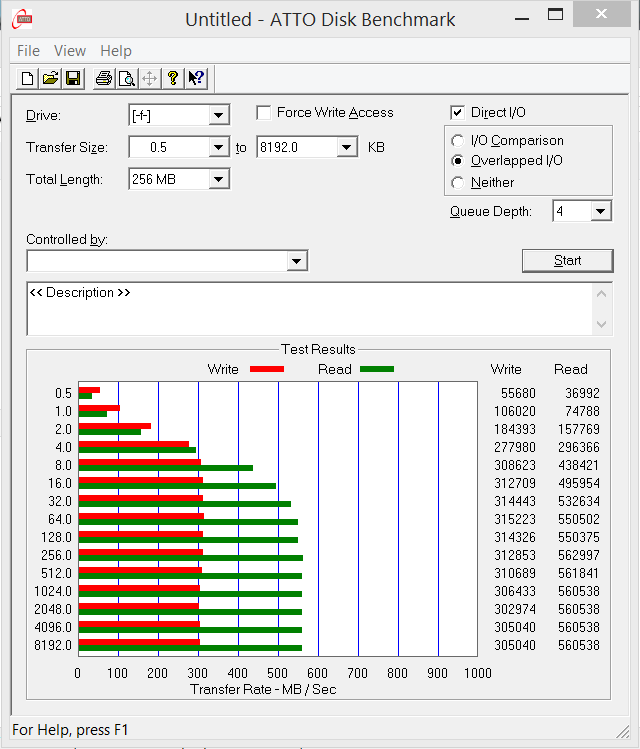Open the View menu
This screenshot has height=749, width=640.
(x=70, y=51)
